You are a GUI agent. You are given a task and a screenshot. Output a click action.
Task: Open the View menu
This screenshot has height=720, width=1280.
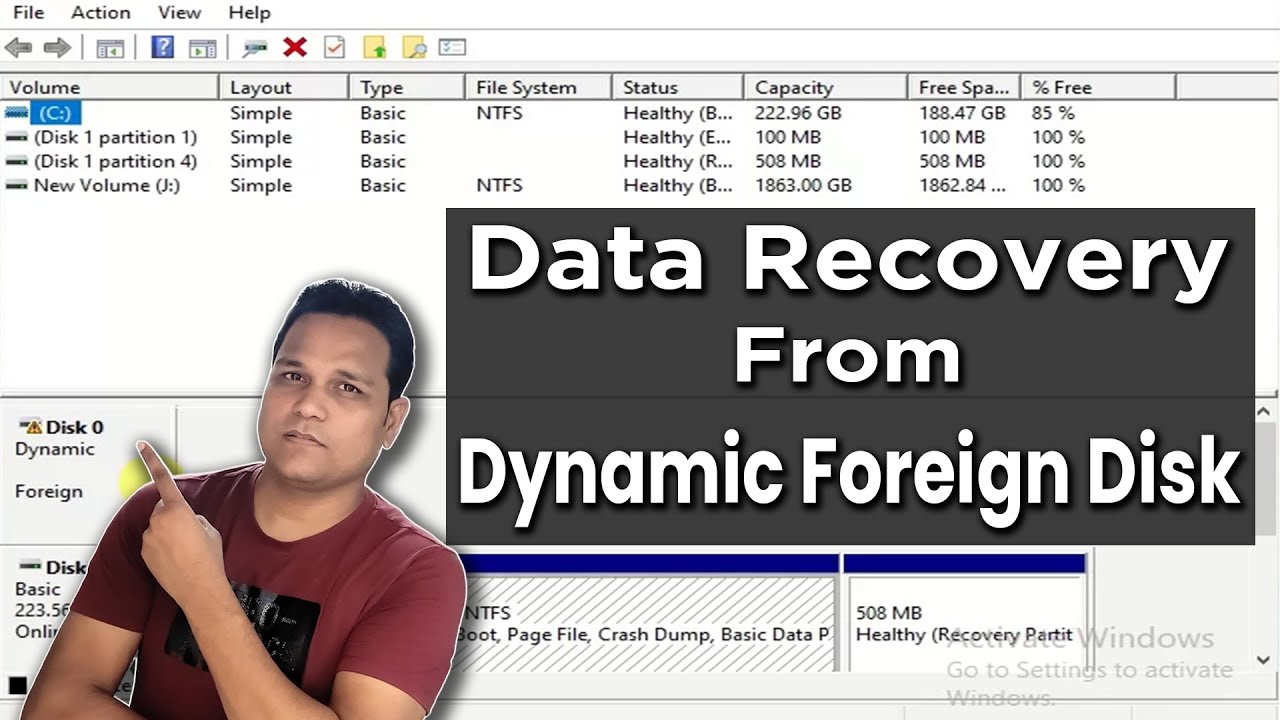click(179, 12)
